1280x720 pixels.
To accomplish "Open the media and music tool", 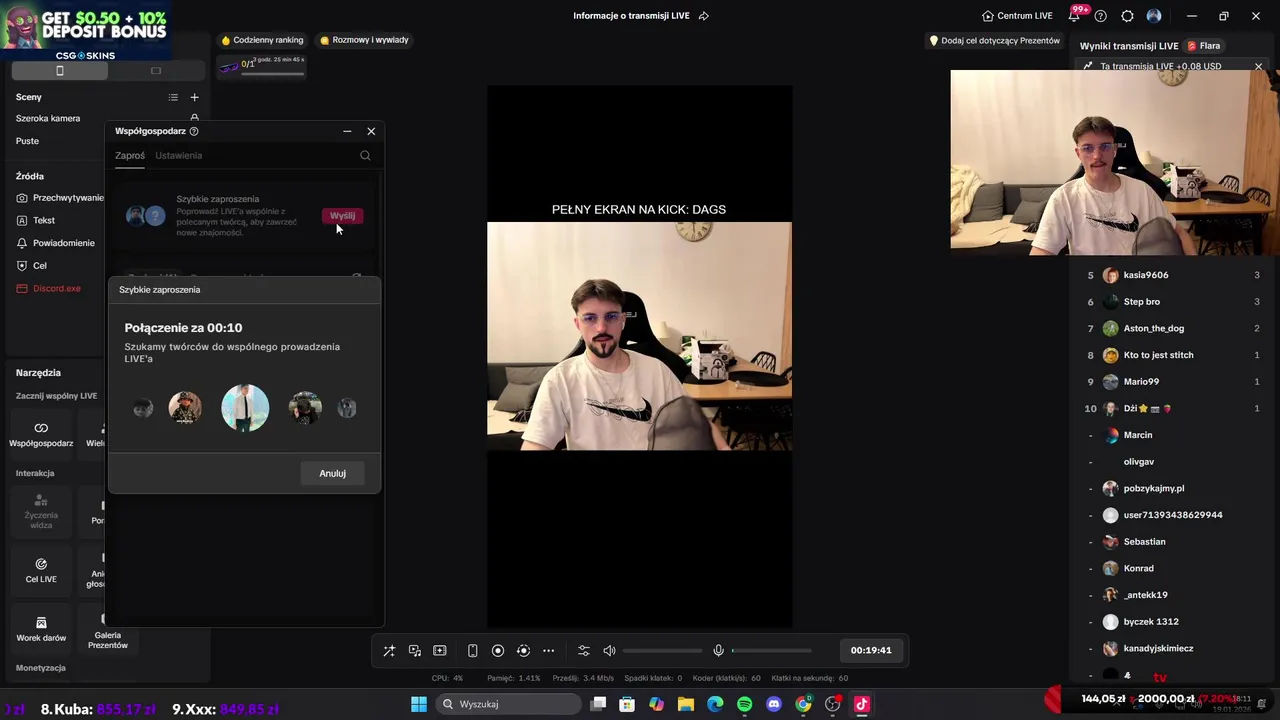I will coord(415,651).
